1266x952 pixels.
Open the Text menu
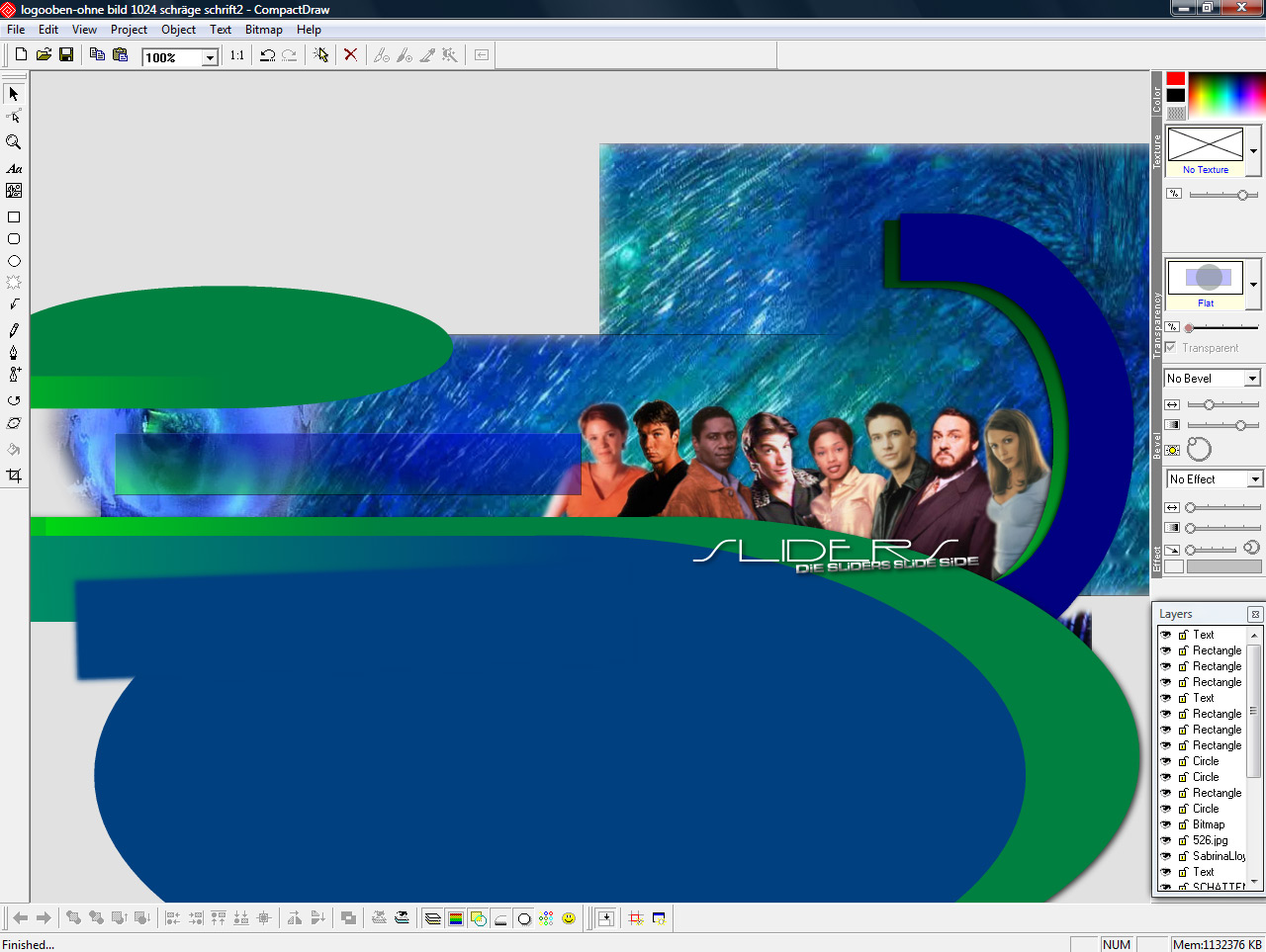pyautogui.click(x=221, y=30)
